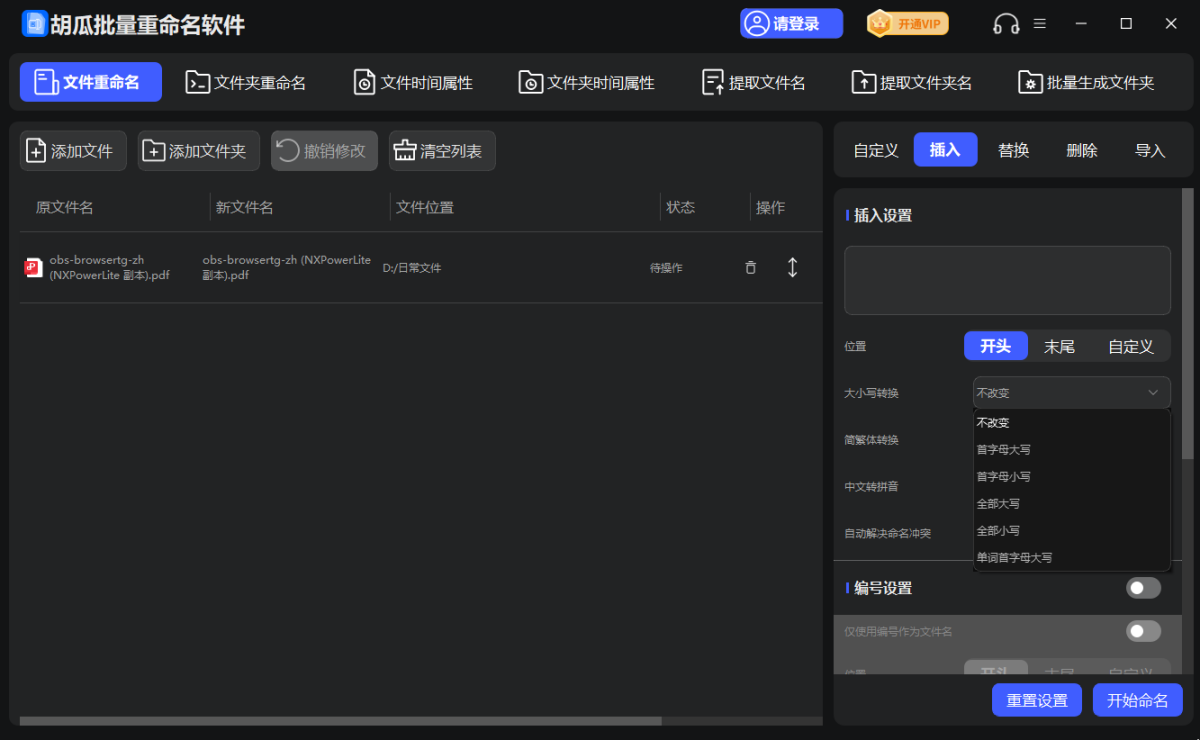Click the insert text input box
The height and width of the screenshot is (740, 1200).
coord(1007,281)
